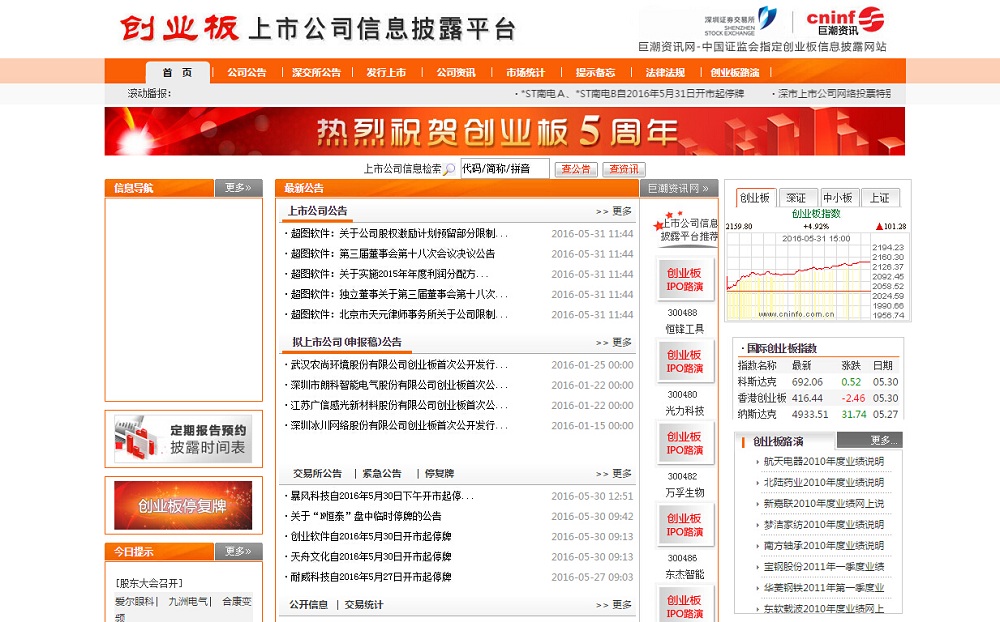1000x622 pixels.
Task: Open the 发行上市 menu
Action: click(x=386, y=73)
